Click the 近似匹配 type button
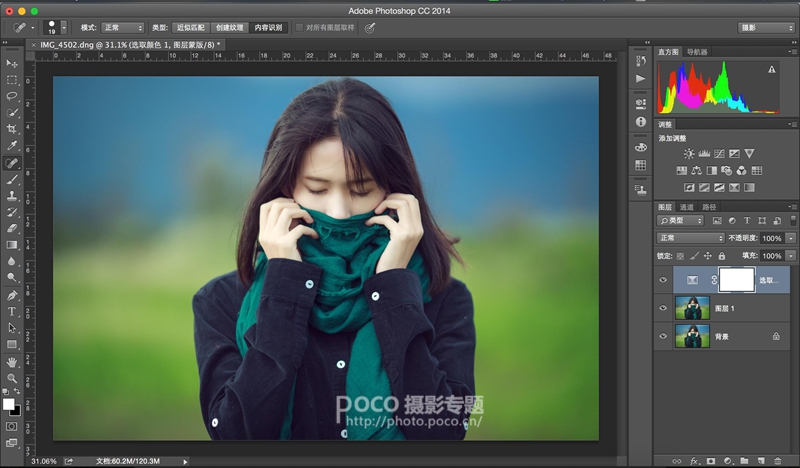 point(190,28)
